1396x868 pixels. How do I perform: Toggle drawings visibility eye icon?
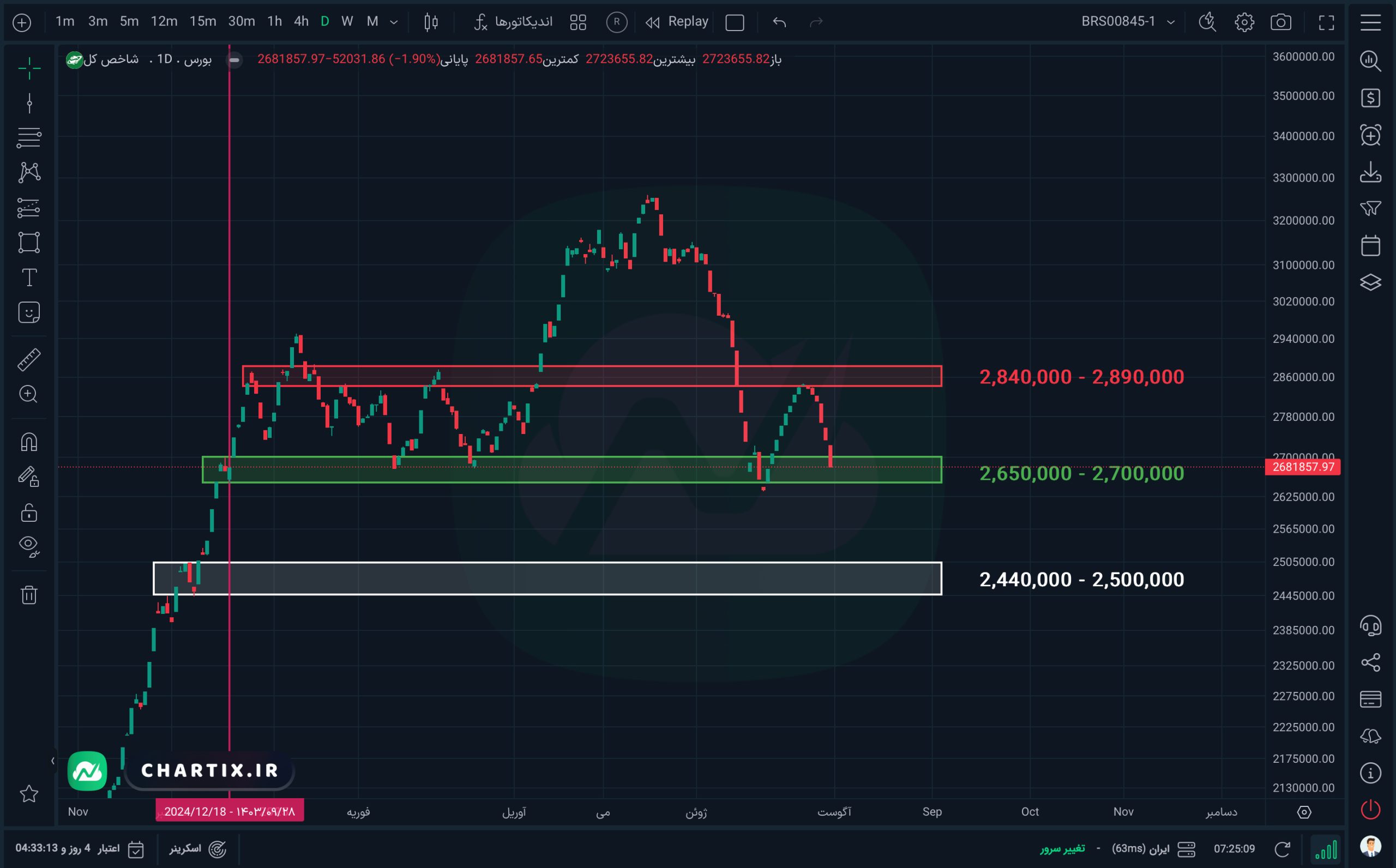click(29, 545)
